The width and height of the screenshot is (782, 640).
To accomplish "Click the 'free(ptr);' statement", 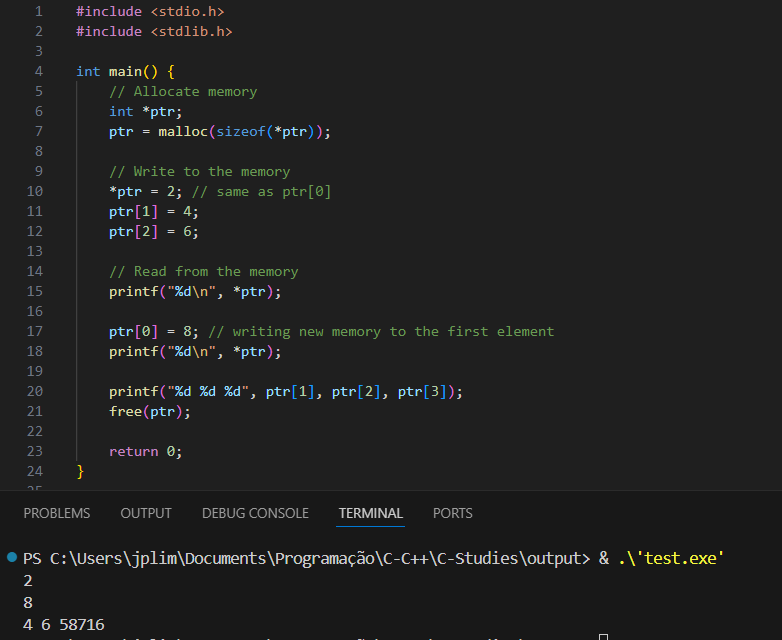I will 150,411.
